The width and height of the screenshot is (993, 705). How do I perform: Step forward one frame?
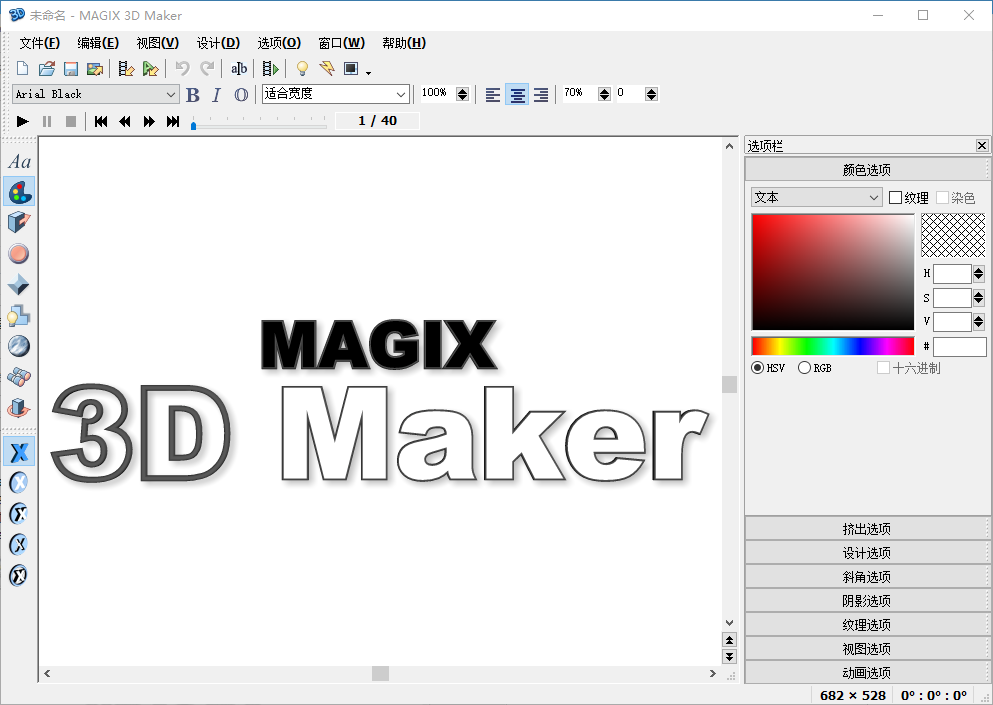click(149, 121)
